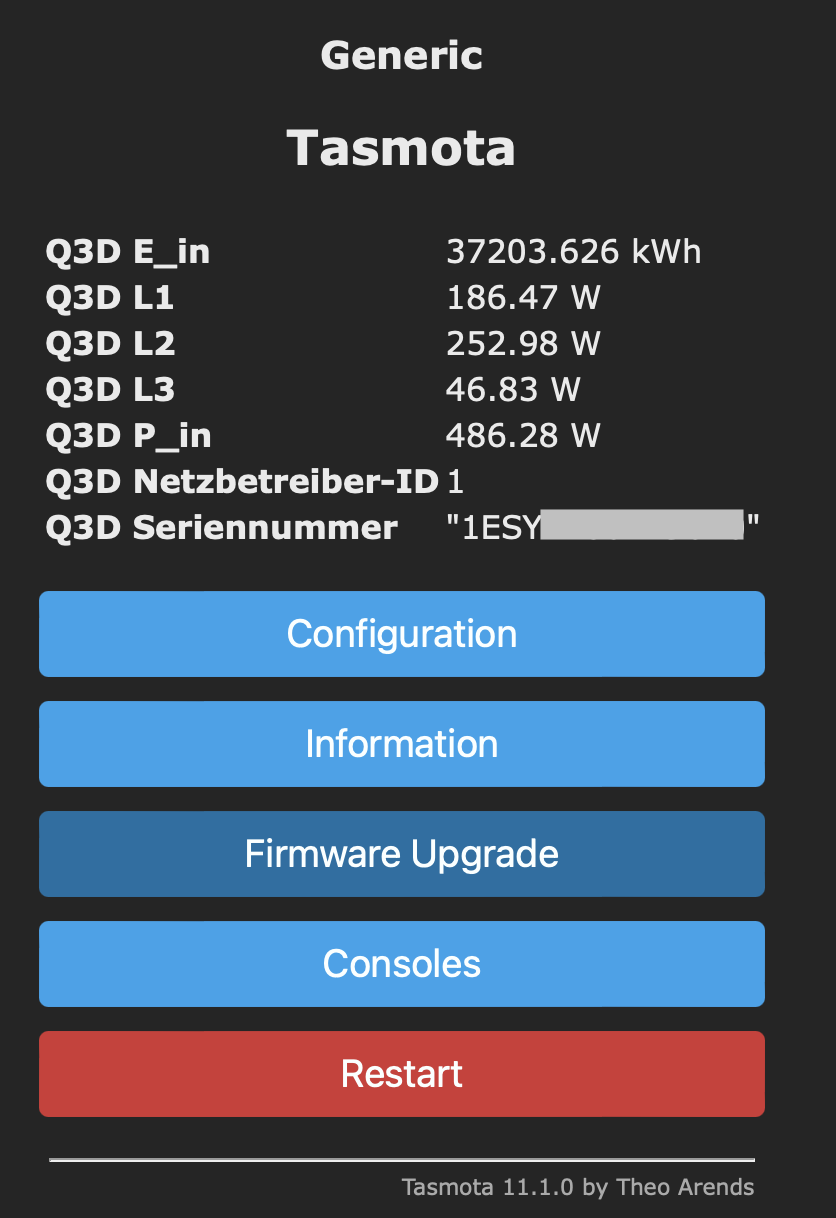
Task: Open the Configuration menu
Action: click(x=401, y=633)
